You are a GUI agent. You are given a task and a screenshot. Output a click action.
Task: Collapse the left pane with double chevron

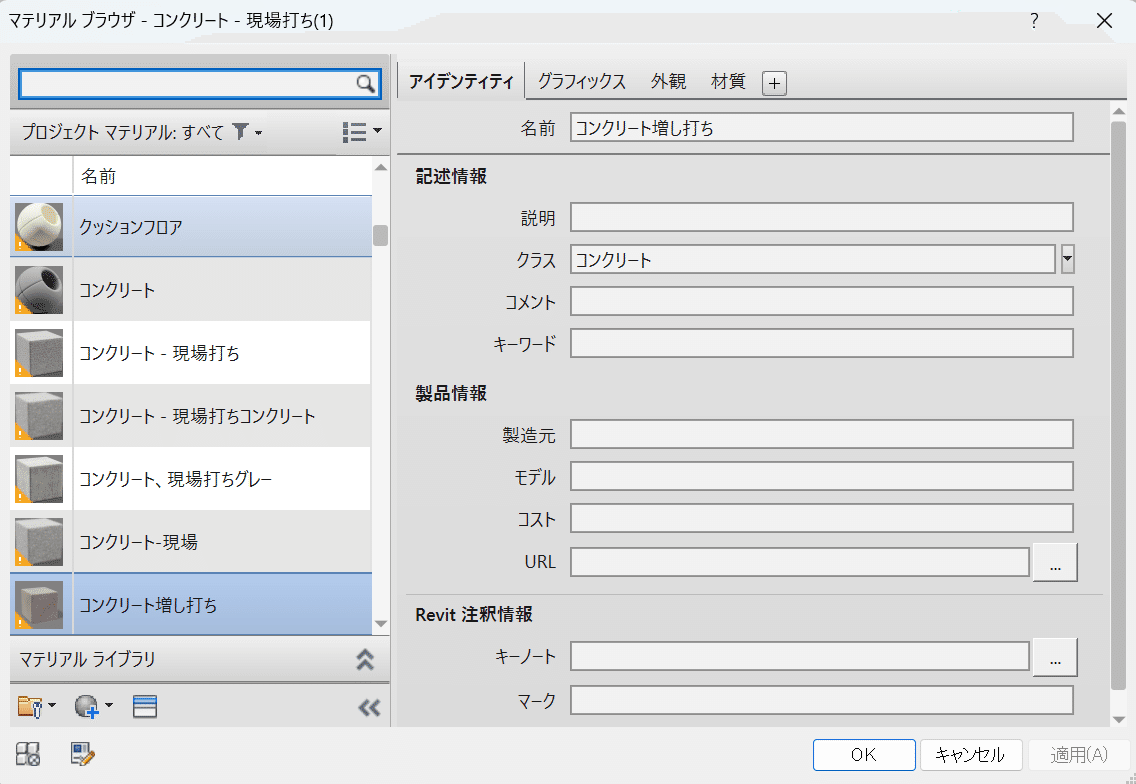(369, 707)
